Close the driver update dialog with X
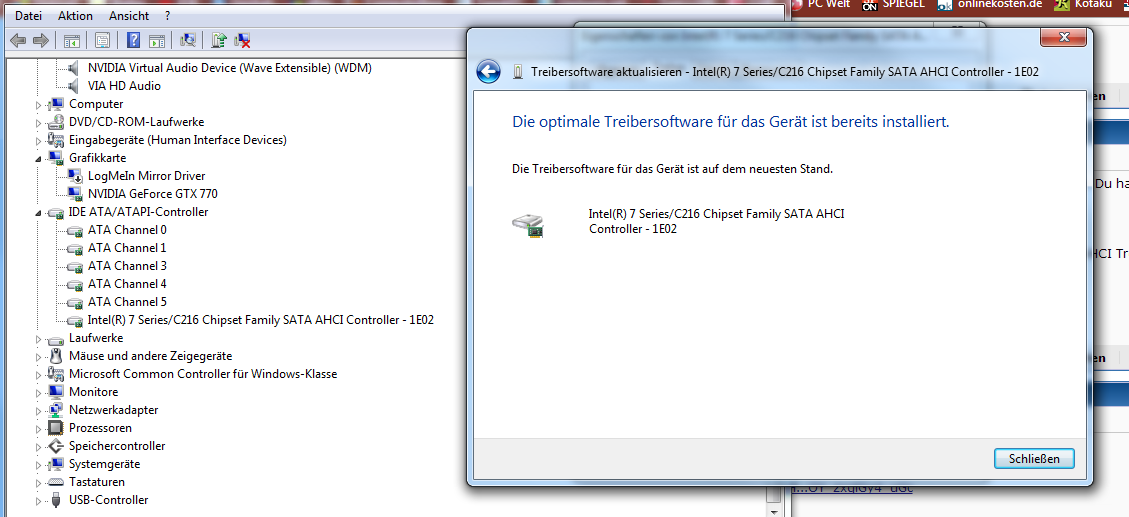The height and width of the screenshot is (517, 1129). pyautogui.click(x=1063, y=37)
